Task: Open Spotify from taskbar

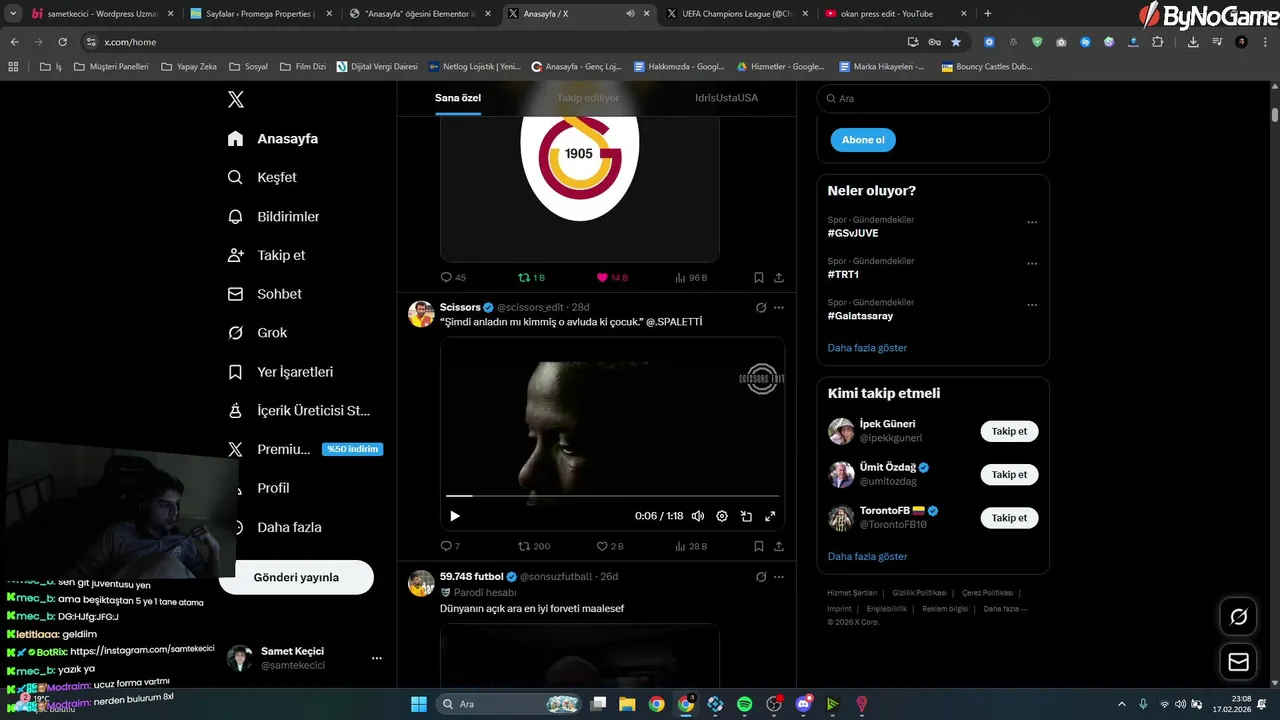Action: tap(744, 704)
